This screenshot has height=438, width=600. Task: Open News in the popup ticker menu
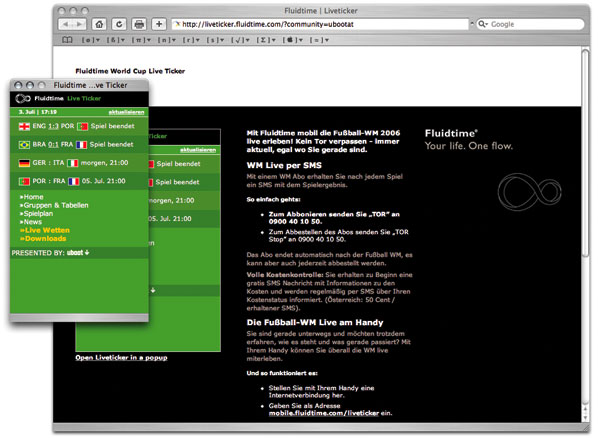(x=31, y=222)
